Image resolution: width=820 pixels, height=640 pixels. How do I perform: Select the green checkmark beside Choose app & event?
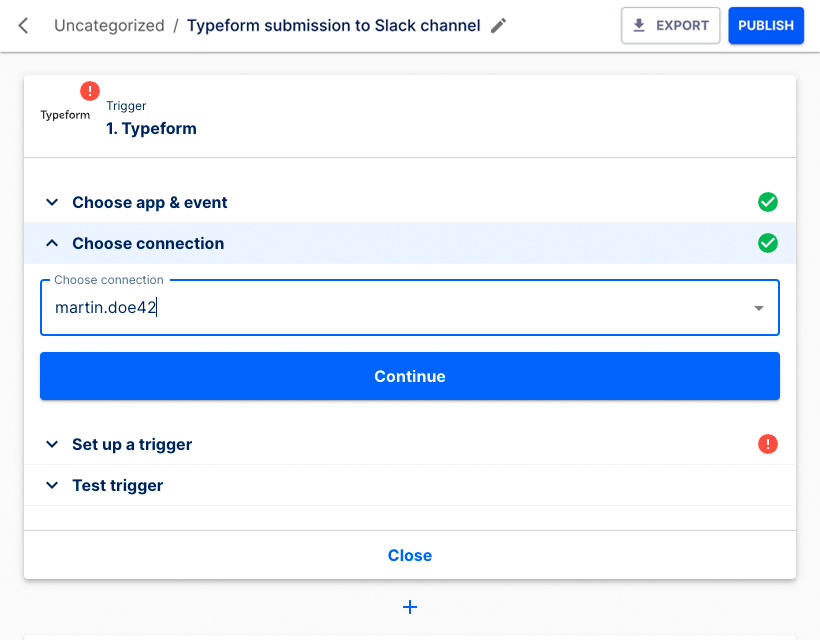point(768,202)
